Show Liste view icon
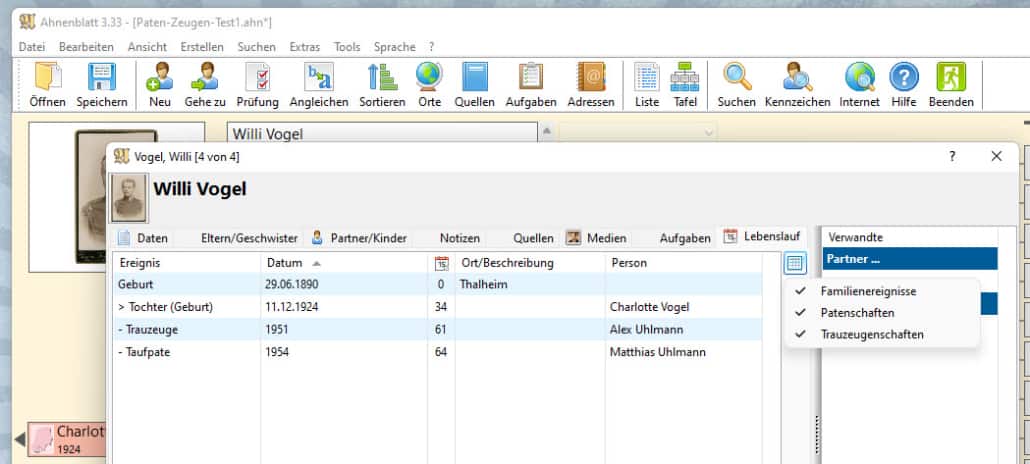The width and height of the screenshot is (1030, 464). point(647,77)
